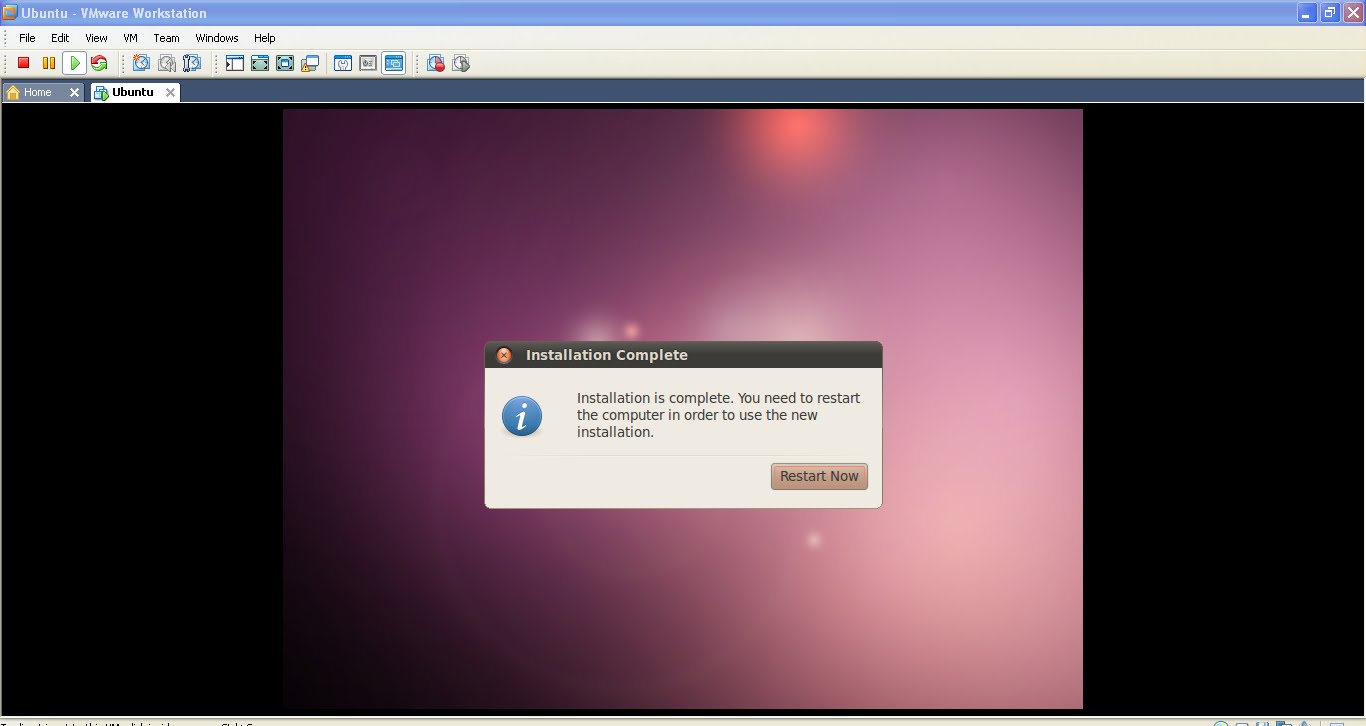Click the blue info icon in the dialog
The width and height of the screenshot is (1366, 726).
(x=522, y=416)
